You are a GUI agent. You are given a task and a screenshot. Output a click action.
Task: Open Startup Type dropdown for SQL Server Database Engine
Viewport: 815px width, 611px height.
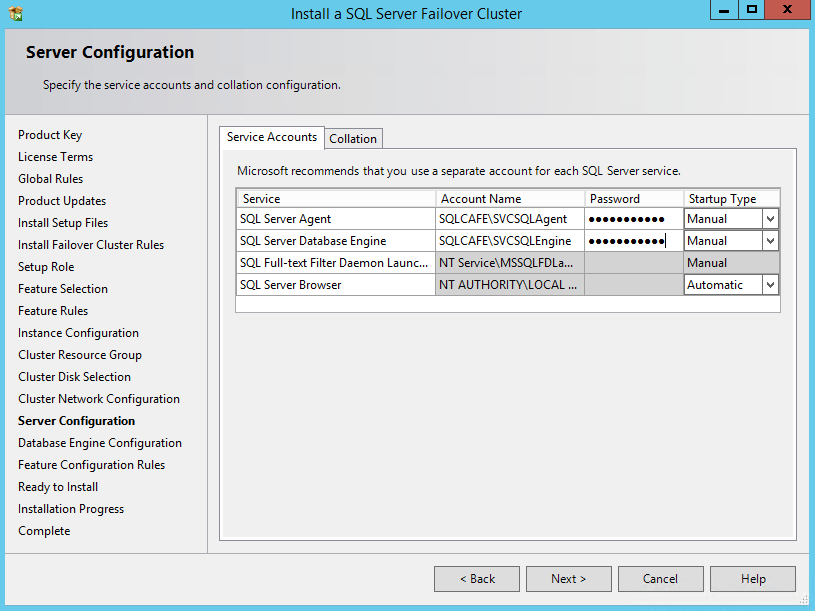pos(770,241)
